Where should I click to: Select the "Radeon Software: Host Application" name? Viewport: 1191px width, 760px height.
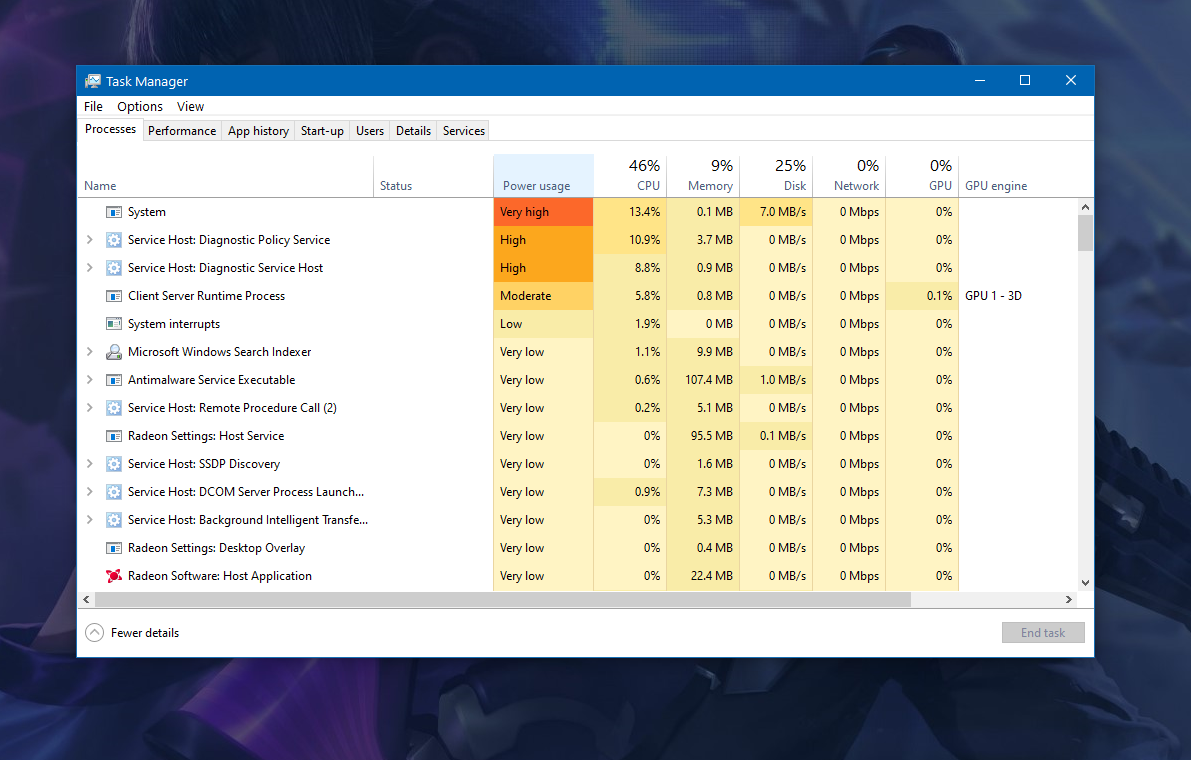click(220, 576)
